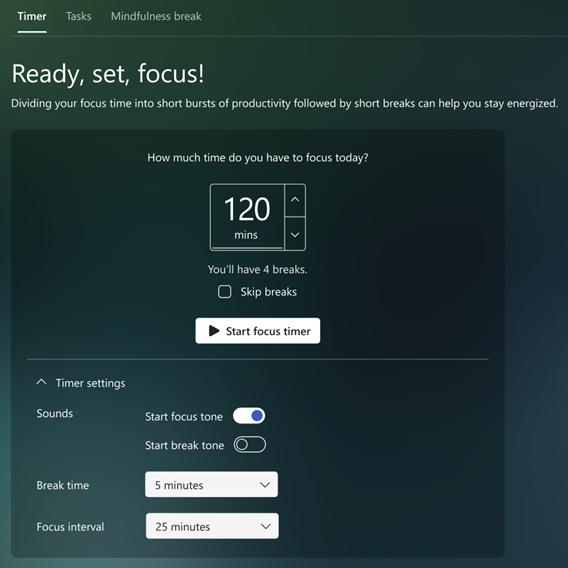Screen dimensions: 568x568
Task: Increase focus minutes with up arrow
Action: click(x=295, y=200)
